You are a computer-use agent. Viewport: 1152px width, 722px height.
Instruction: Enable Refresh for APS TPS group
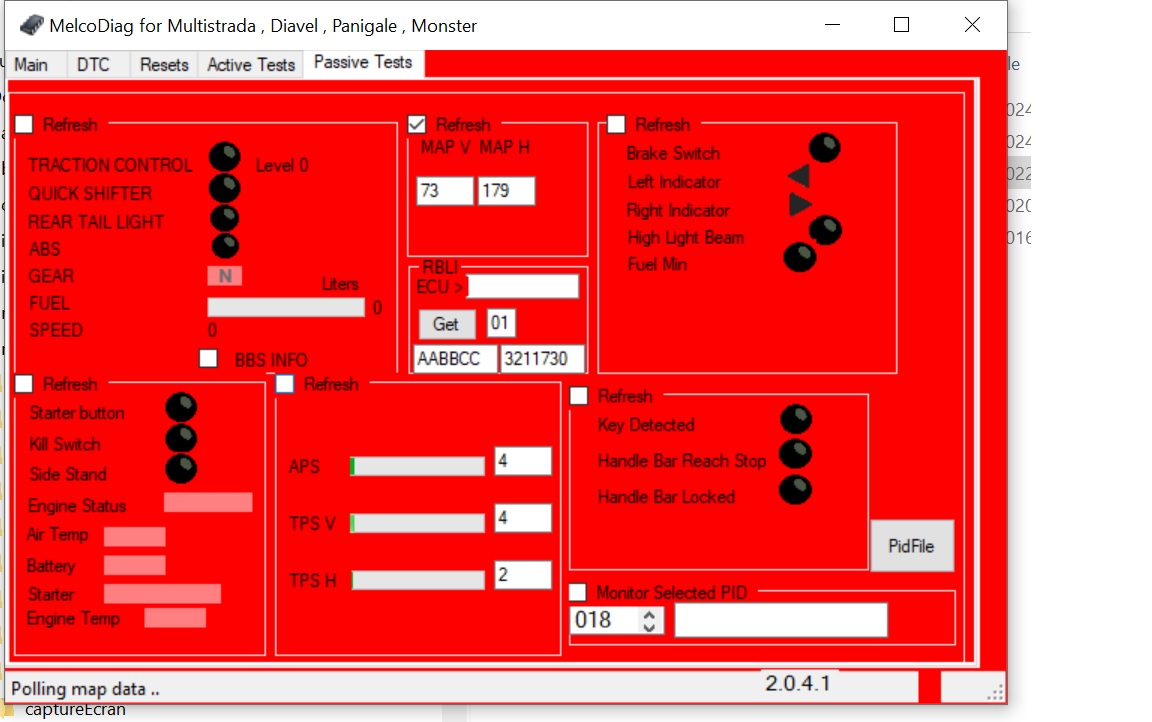pos(285,383)
